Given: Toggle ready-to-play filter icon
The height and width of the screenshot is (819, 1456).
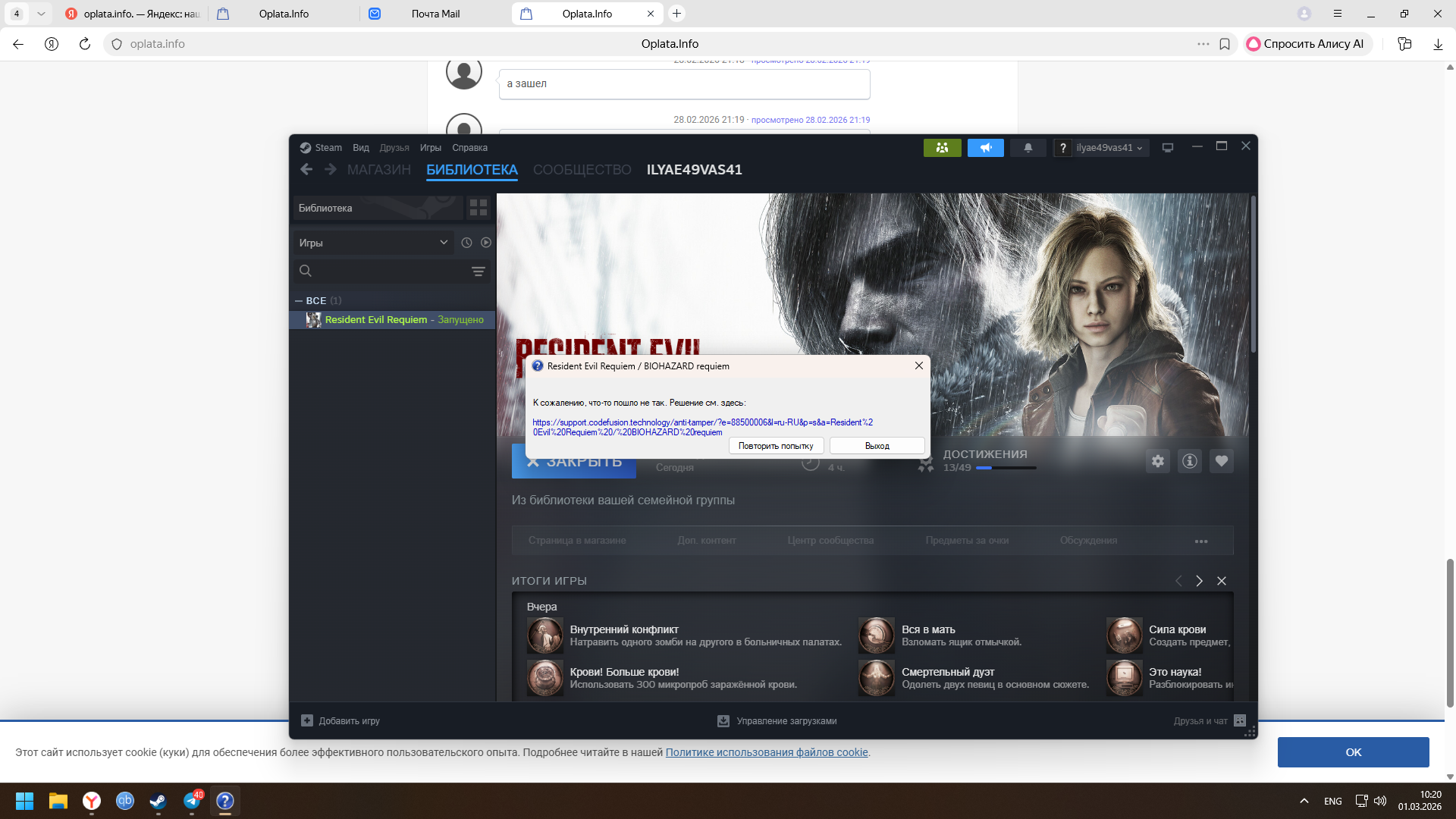Looking at the screenshot, I should pyautogui.click(x=486, y=243).
